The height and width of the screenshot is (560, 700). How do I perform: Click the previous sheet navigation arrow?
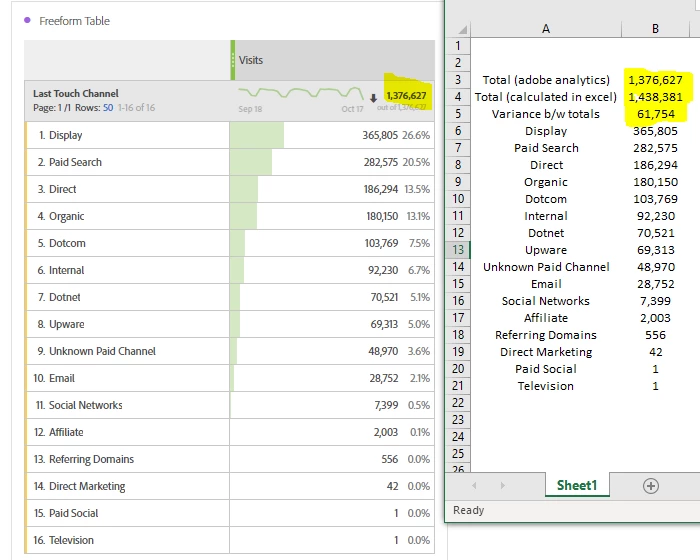click(x=474, y=485)
